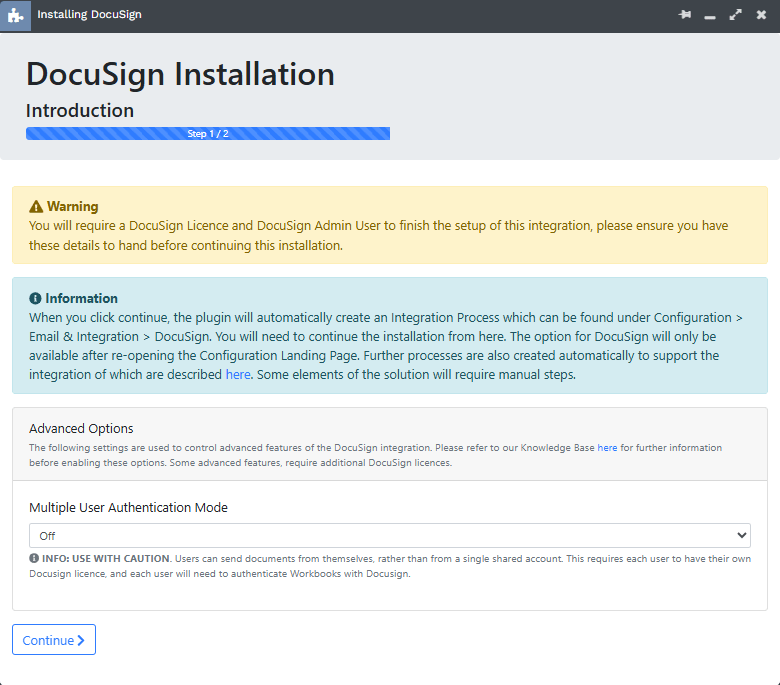Click the Step 1 / 2 progress bar

tap(208, 133)
